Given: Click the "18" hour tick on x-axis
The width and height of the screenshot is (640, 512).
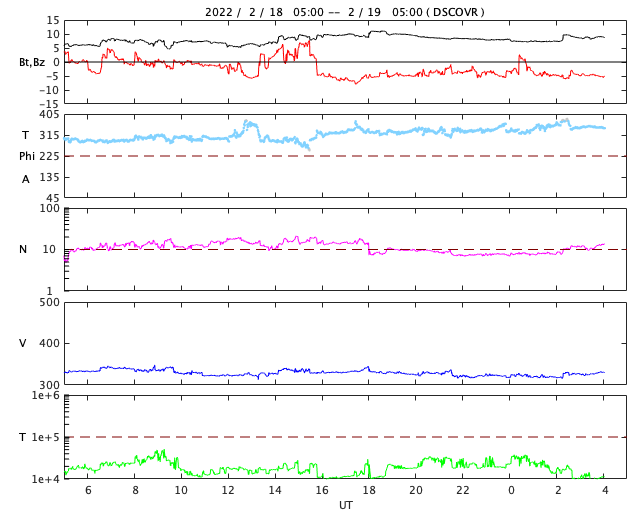Looking at the screenshot, I should coord(369,490).
